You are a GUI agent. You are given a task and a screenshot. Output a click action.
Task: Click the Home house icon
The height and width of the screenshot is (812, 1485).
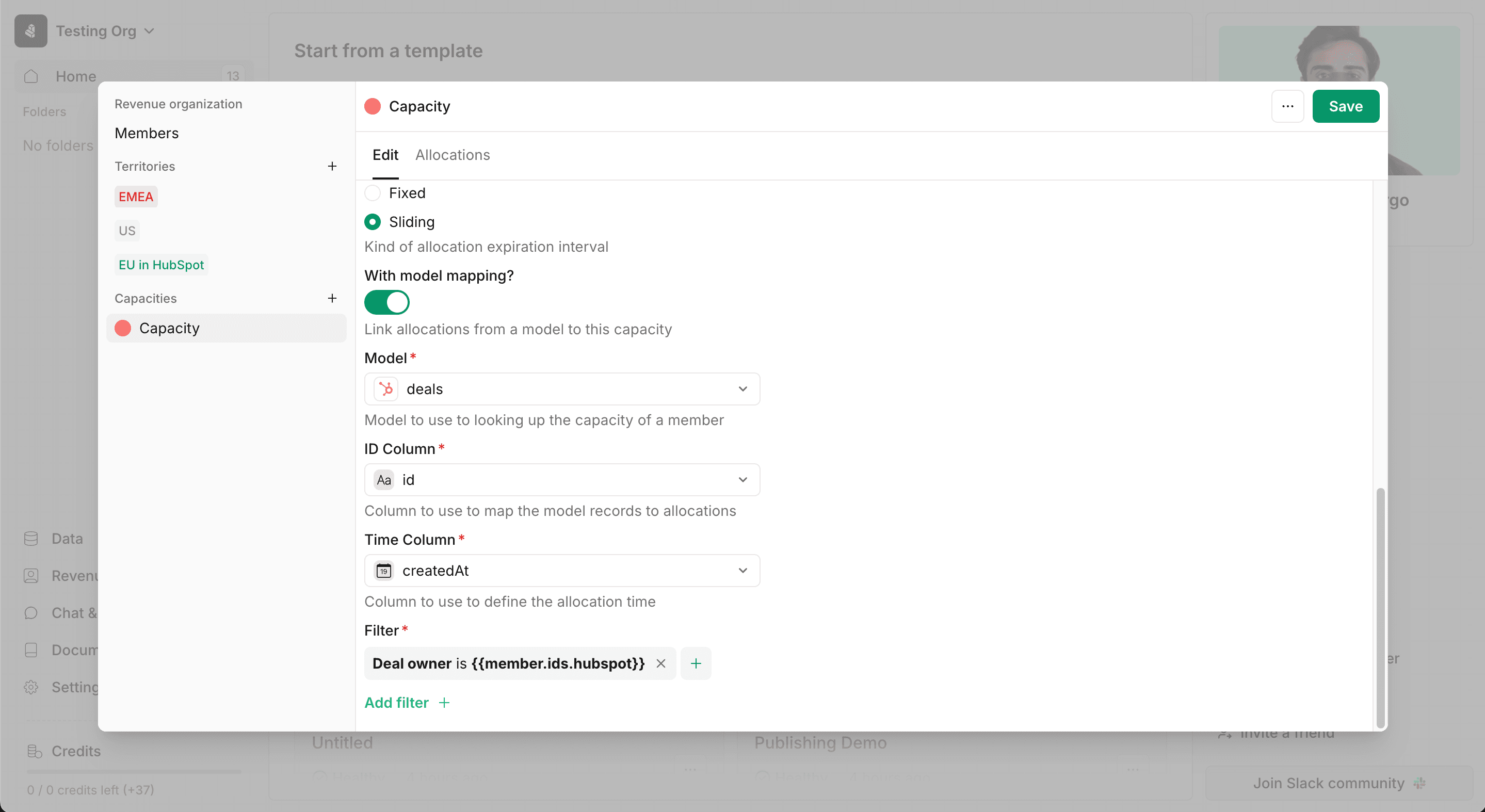(31, 76)
